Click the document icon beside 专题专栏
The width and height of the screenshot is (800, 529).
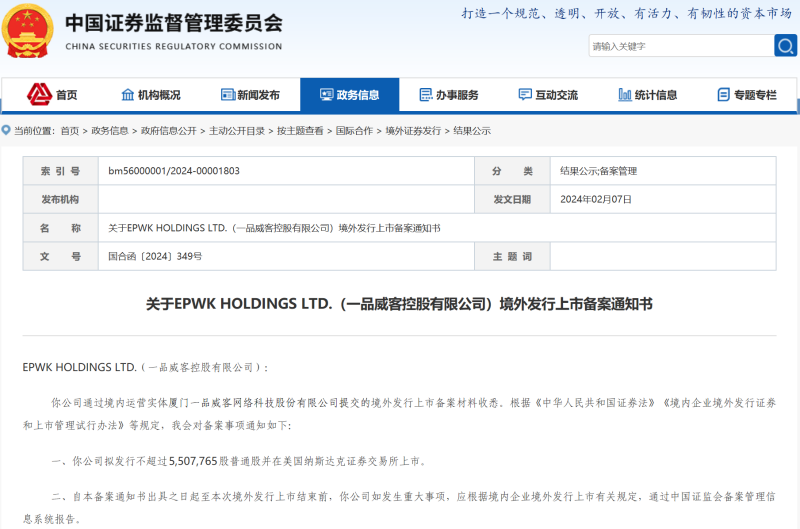pos(723,94)
